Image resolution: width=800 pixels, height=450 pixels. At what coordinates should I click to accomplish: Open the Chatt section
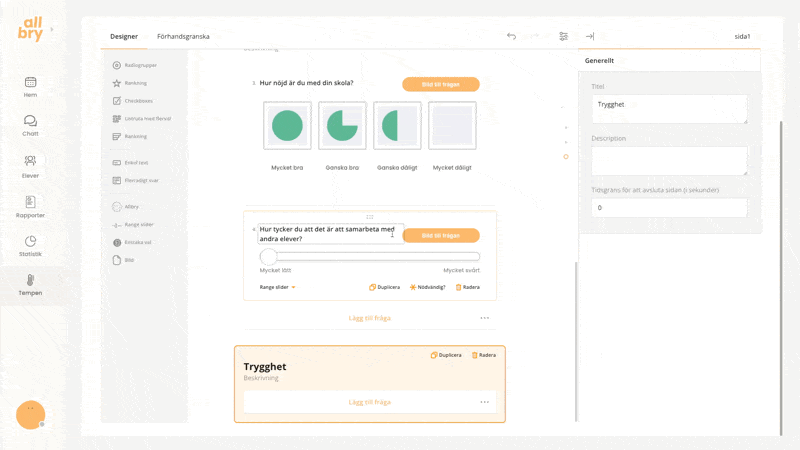click(30, 126)
